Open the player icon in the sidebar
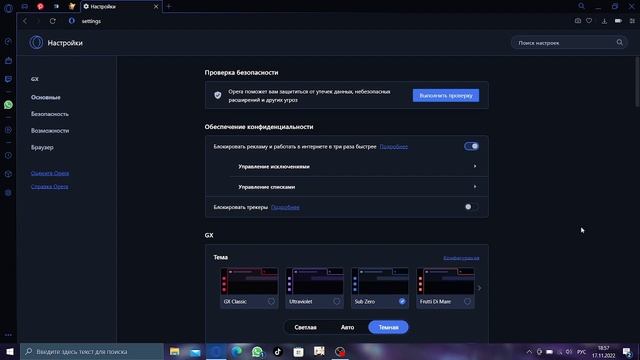Screen dimensions: 640x360 pyautogui.click(x=8, y=130)
